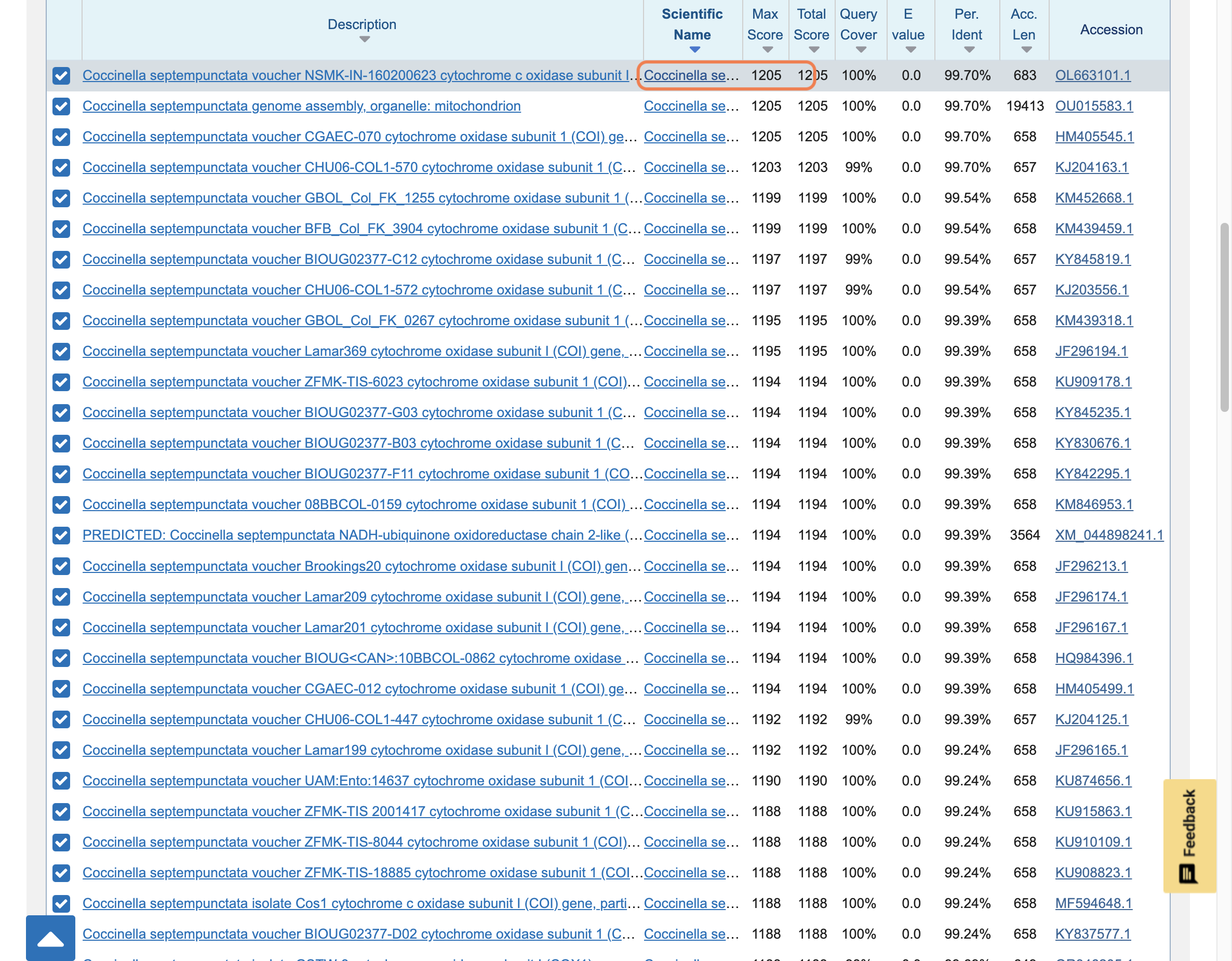The image size is (1232, 961).
Task: Open the Scientific Name sort dropdown arrow
Action: pyautogui.click(x=694, y=50)
